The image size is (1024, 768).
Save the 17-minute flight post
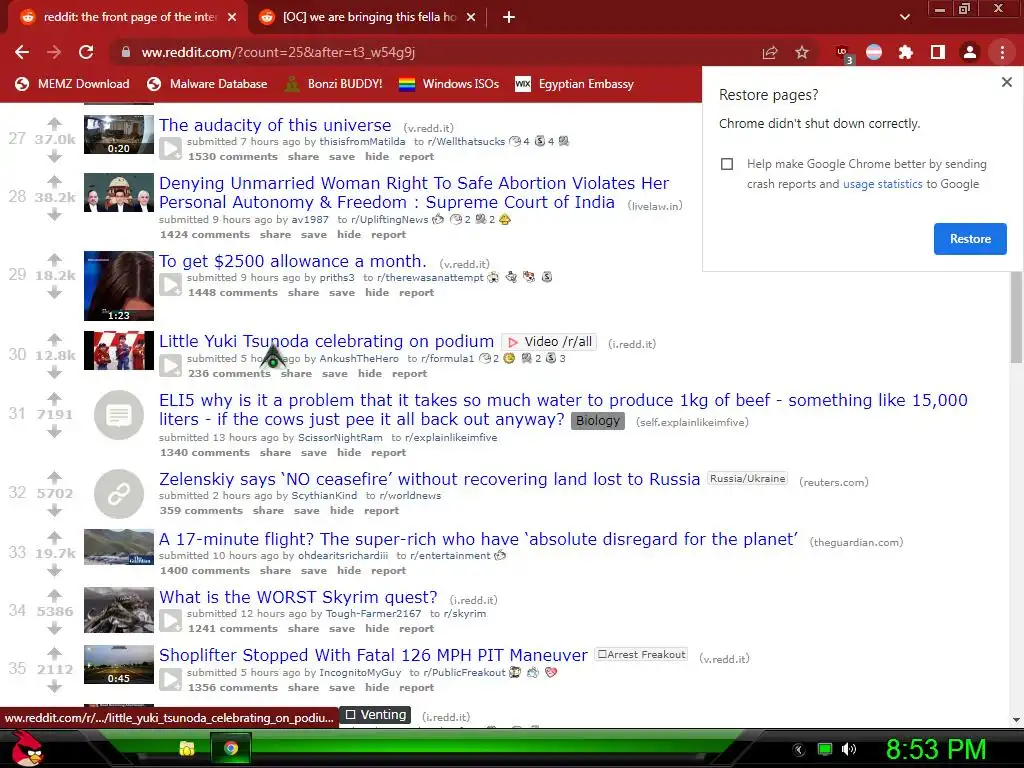[313, 570]
